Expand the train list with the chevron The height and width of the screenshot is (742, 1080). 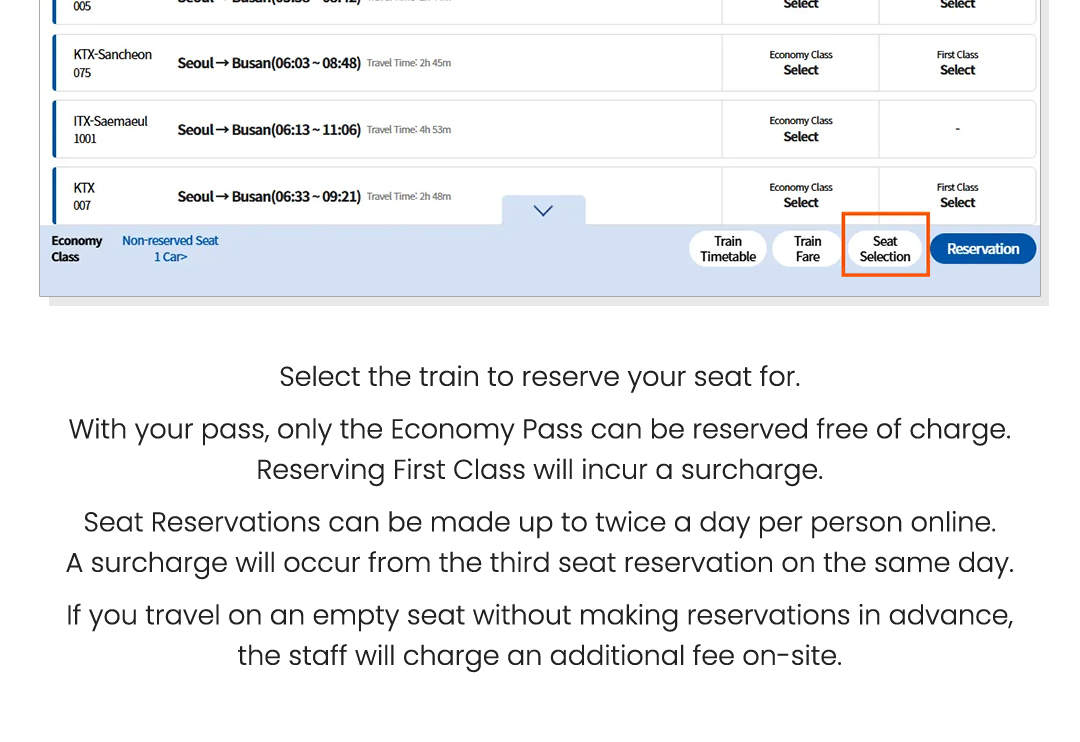(543, 210)
